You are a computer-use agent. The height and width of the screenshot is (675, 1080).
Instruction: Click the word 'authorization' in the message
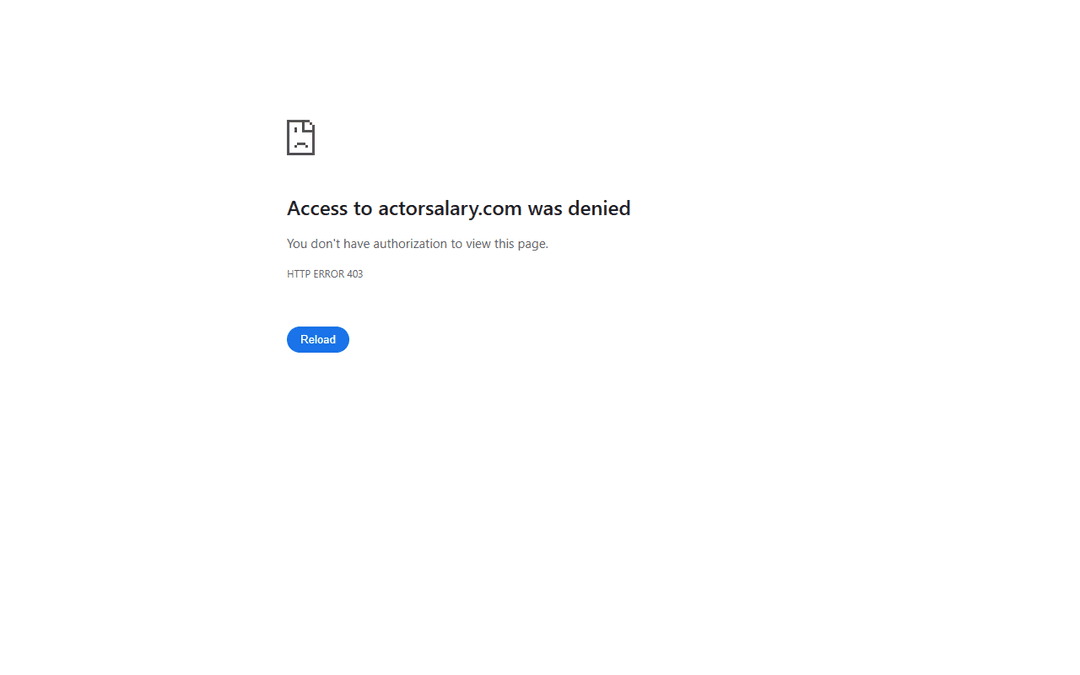[x=410, y=244]
